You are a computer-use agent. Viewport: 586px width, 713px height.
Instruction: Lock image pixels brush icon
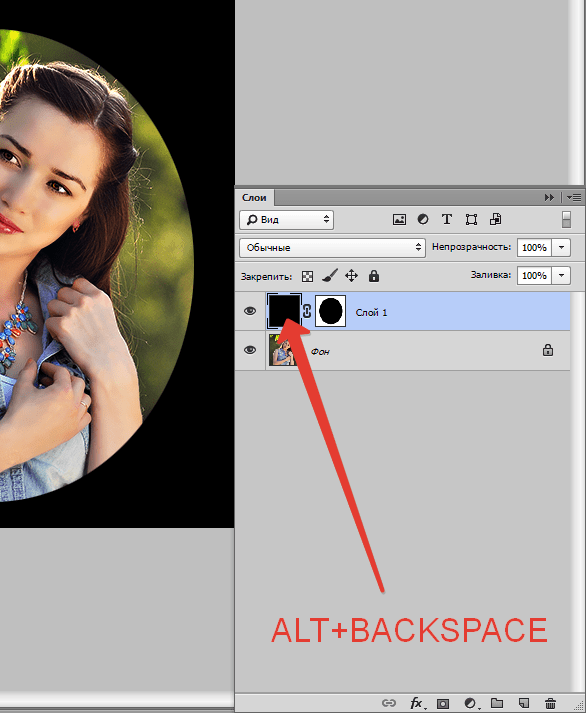(330, 276)
